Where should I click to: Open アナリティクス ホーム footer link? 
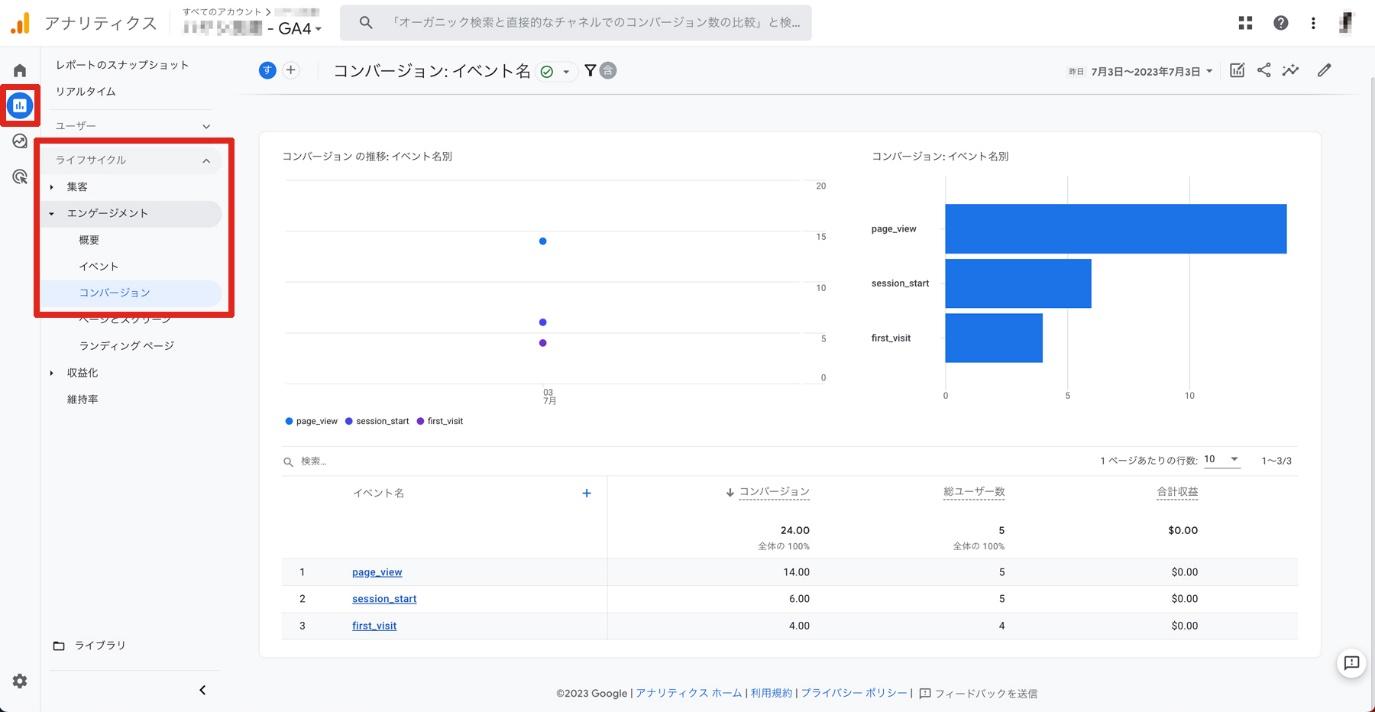tap(688, 693)
